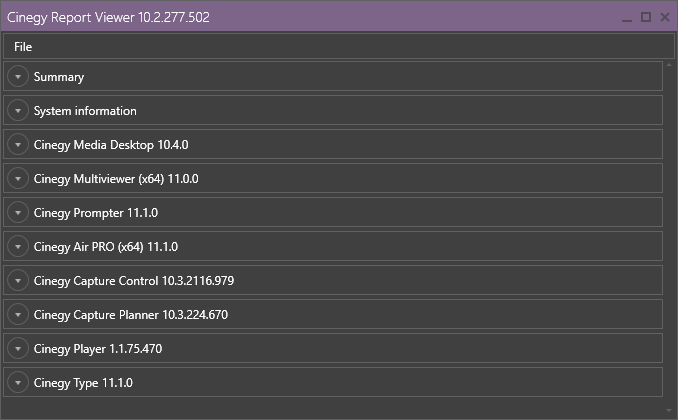The width and height of the screenshot is (678, 420).
Task: Click Cinegy Air PRO (x64) 11.1.0 label
Action: [106, 247]
